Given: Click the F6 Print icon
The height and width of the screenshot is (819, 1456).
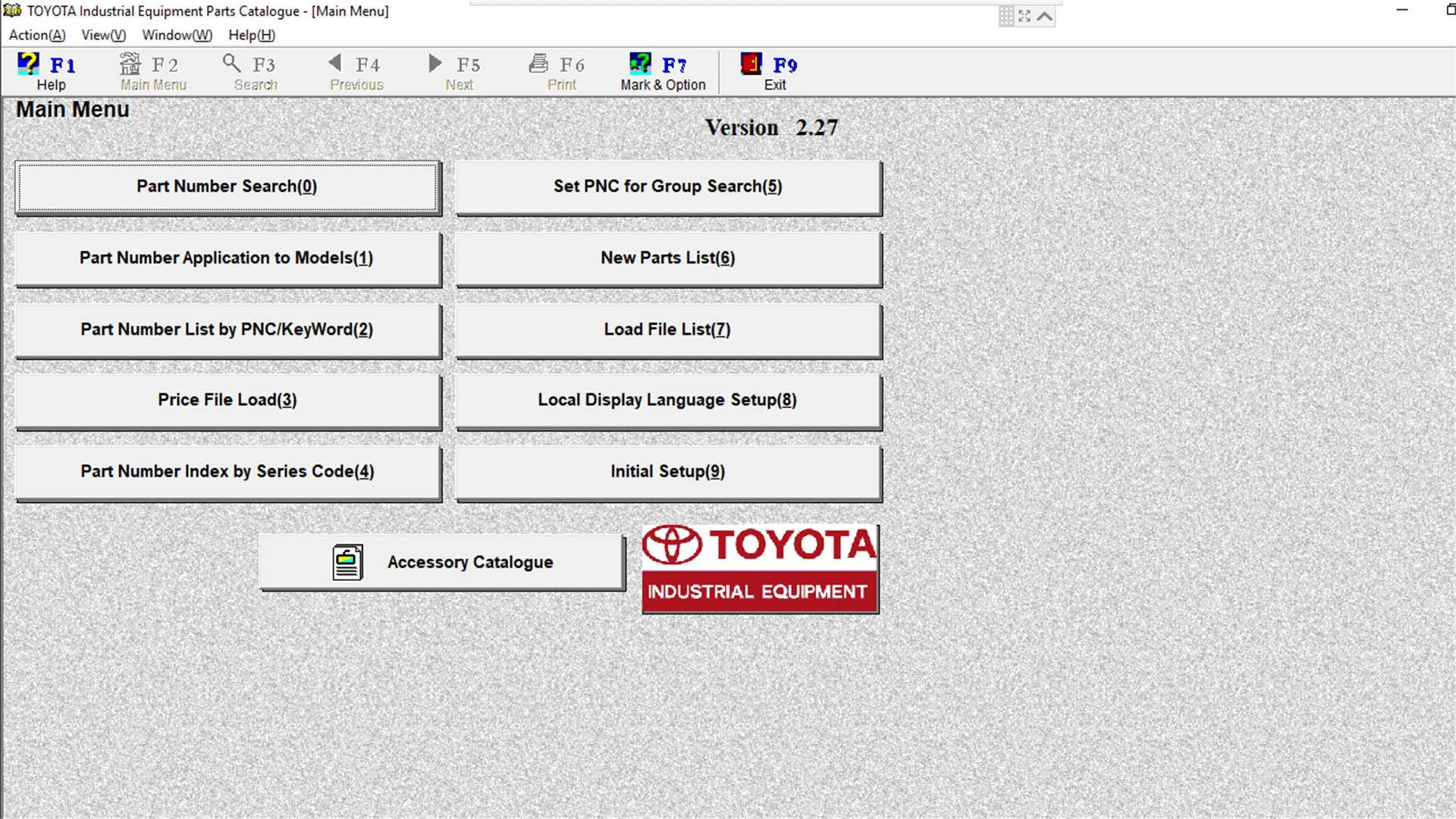Looking at the screenshot, I should (x=538, y=63).
